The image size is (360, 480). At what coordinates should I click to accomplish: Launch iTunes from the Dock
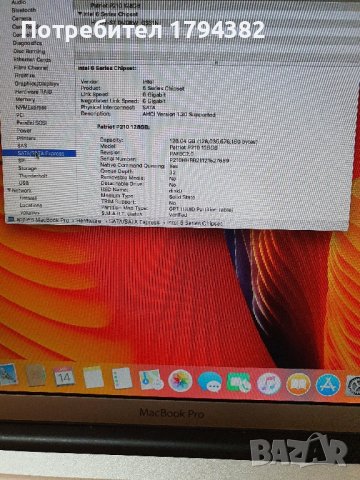point(269,383)
